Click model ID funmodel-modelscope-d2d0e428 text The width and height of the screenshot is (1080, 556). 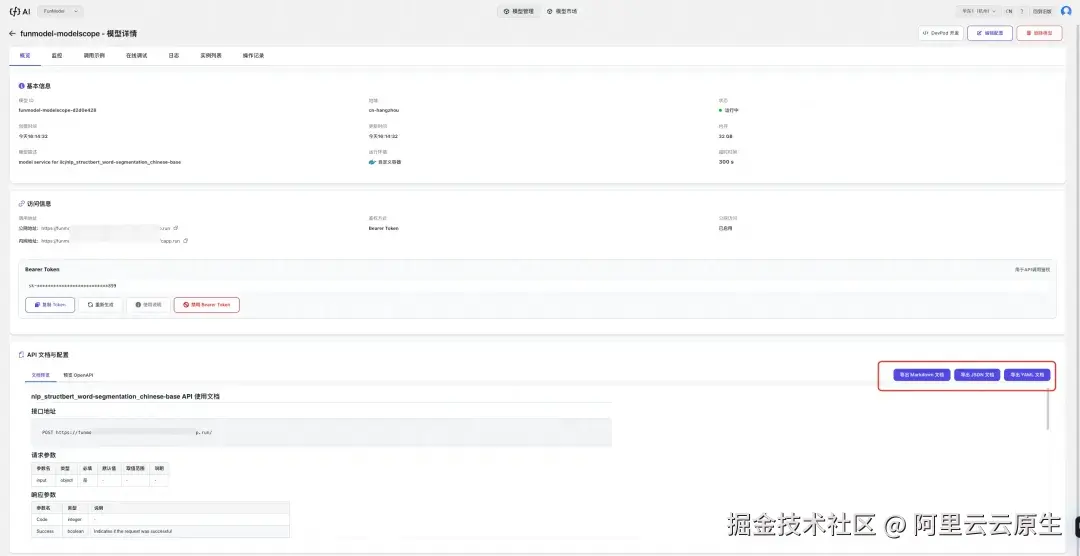(x=57, y=110)
